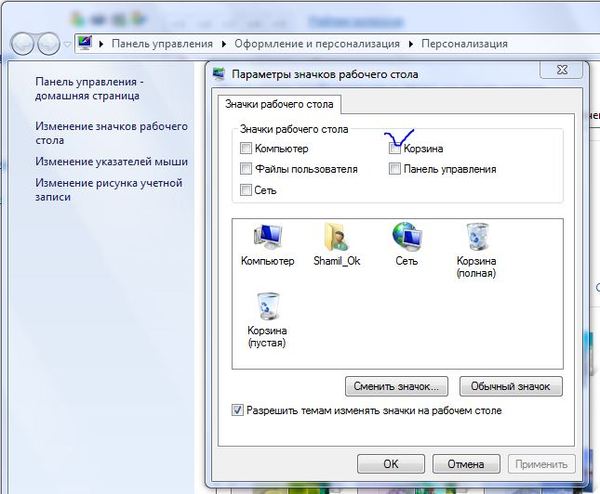
Task: Click the control panel icon in the address bar
Action: 86,44
